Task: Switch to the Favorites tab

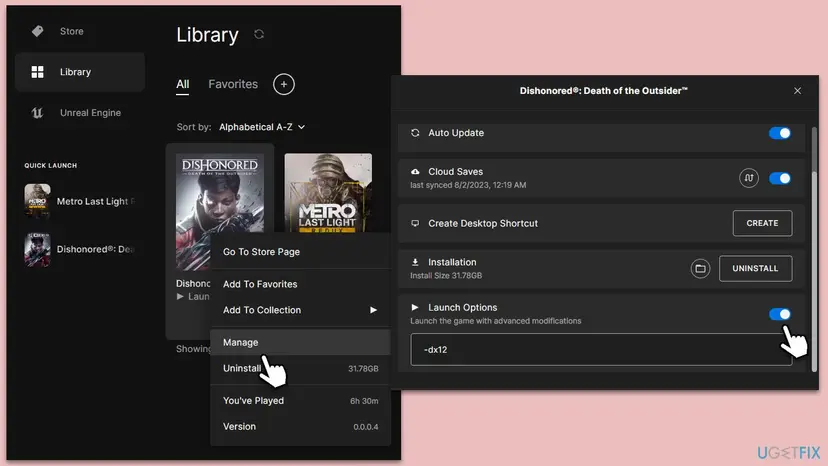Action: coord(233,84)
